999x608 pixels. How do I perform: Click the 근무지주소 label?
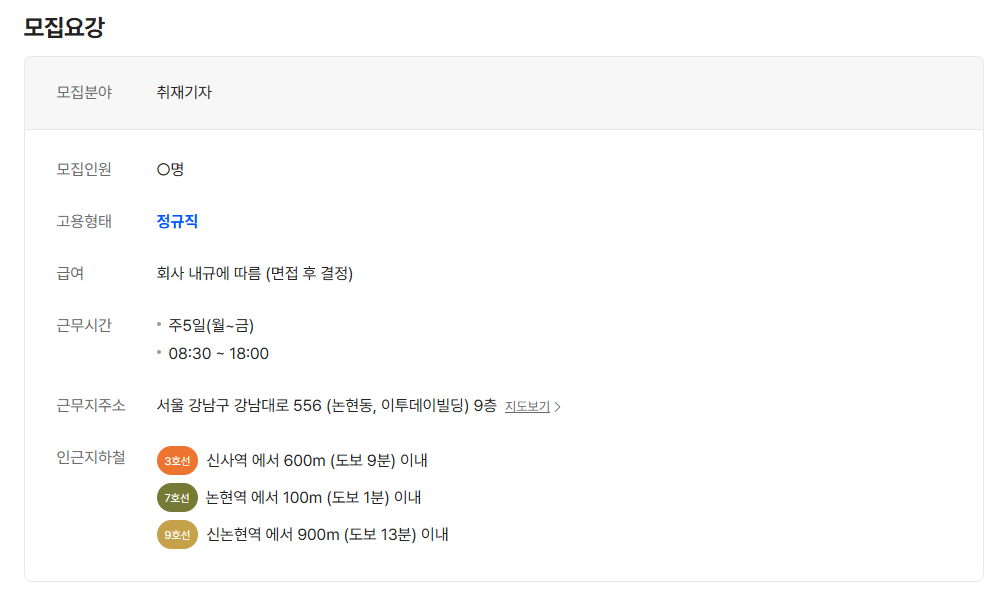[x=91, y=405]
